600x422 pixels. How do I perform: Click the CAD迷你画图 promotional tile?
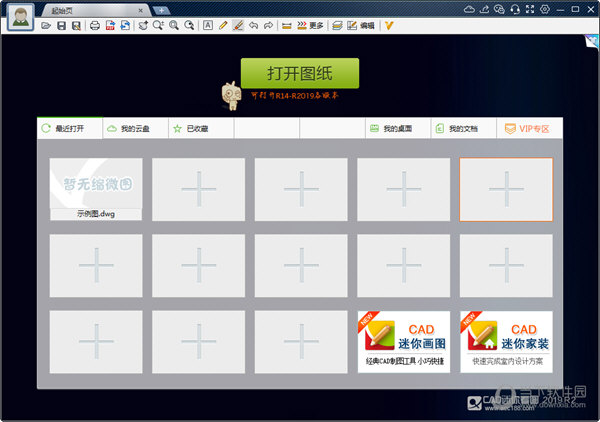(404, 341)
